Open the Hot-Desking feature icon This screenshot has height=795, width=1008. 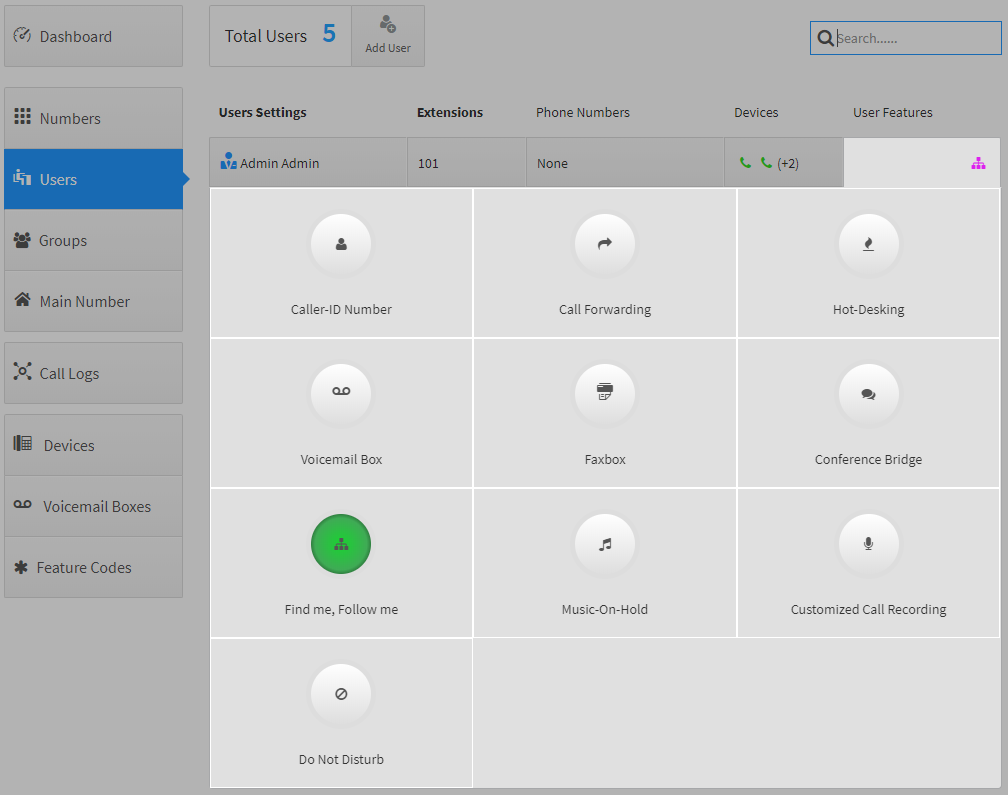(x=868, y=244)
